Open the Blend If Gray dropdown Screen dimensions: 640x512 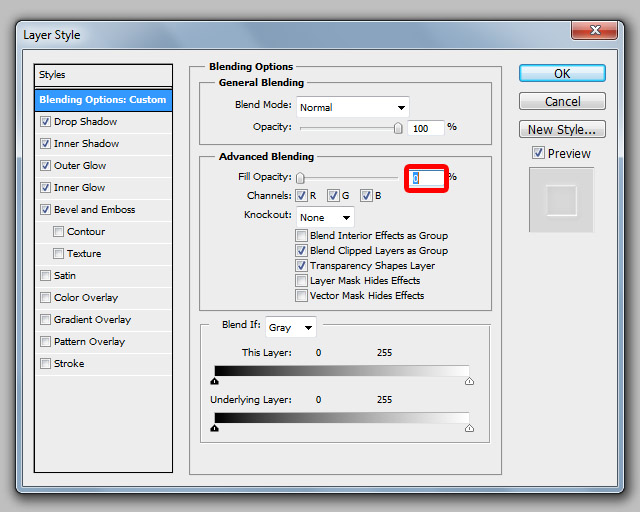tap(291, 327)
